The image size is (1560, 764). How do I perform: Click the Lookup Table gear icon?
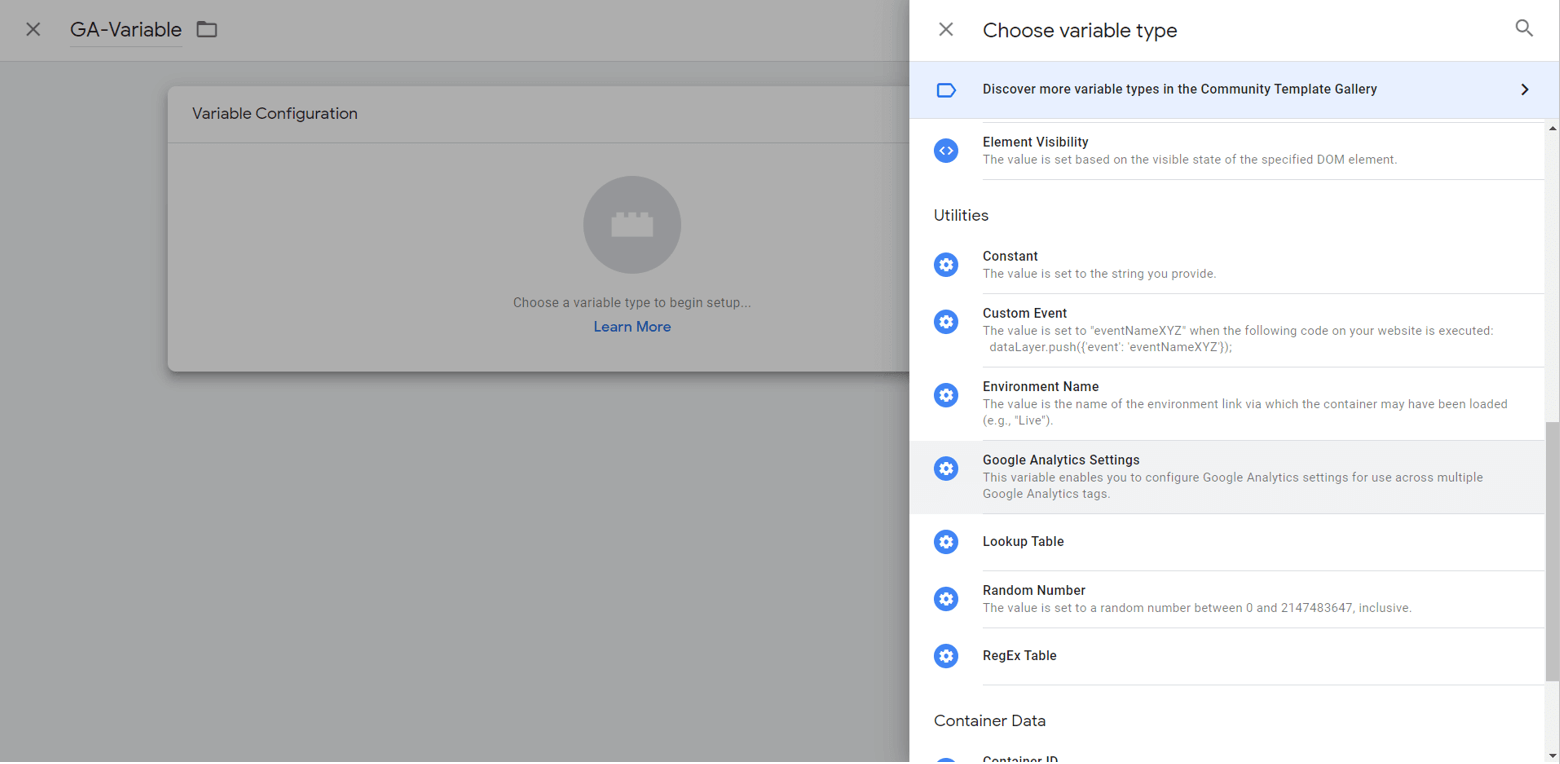pyautogui.click(x=945, y=542)
